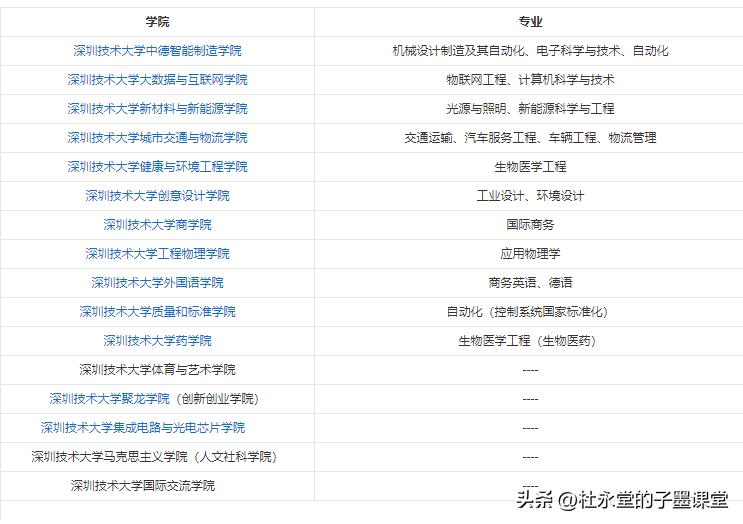
Task: Select the 应用物理学 cell
Action: (x=530, y=253)
